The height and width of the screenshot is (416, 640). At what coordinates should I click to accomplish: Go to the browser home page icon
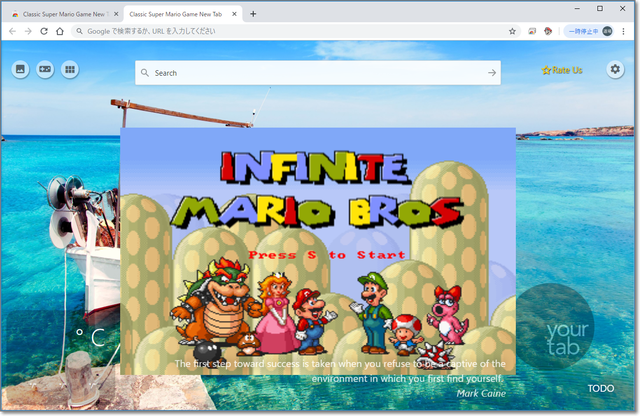pos(60,31)
